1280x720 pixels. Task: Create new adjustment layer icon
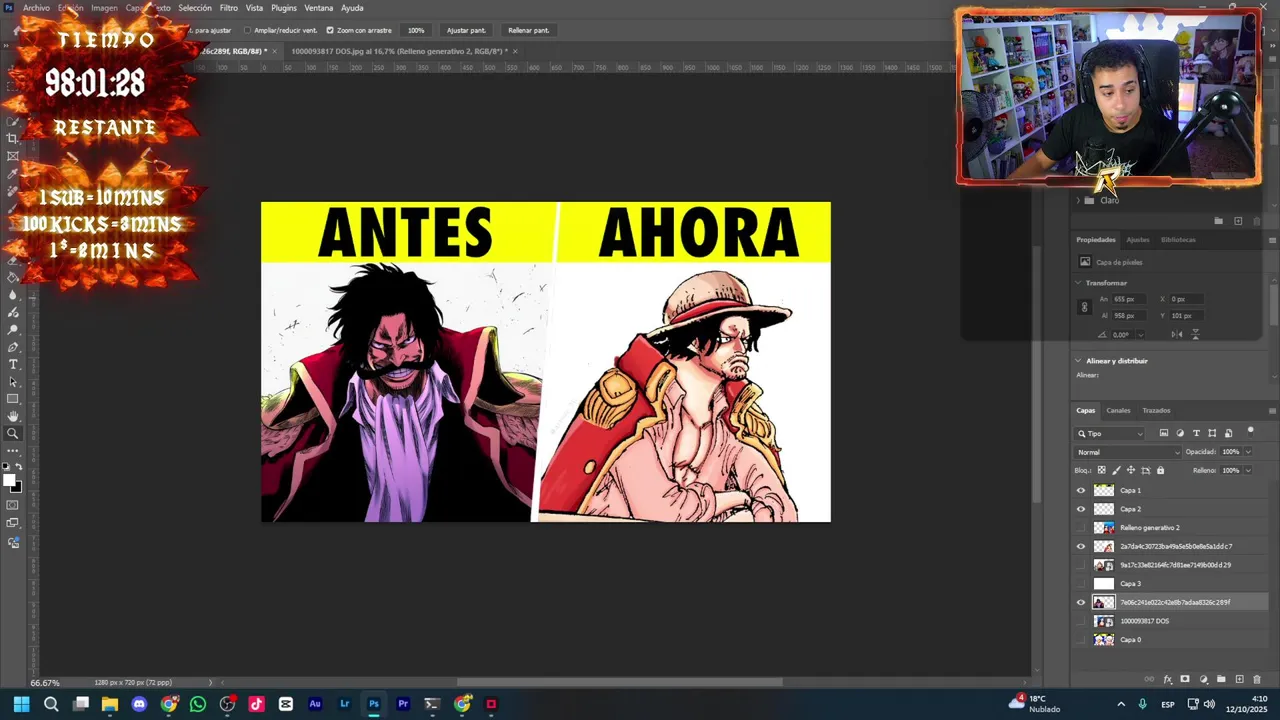point(1203,679)
